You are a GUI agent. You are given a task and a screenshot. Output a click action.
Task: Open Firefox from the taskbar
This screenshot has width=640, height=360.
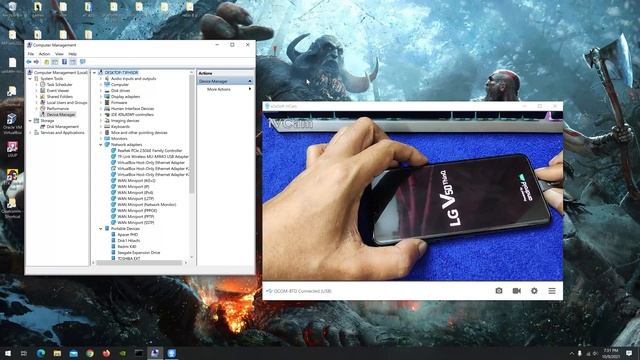(106, 353)
